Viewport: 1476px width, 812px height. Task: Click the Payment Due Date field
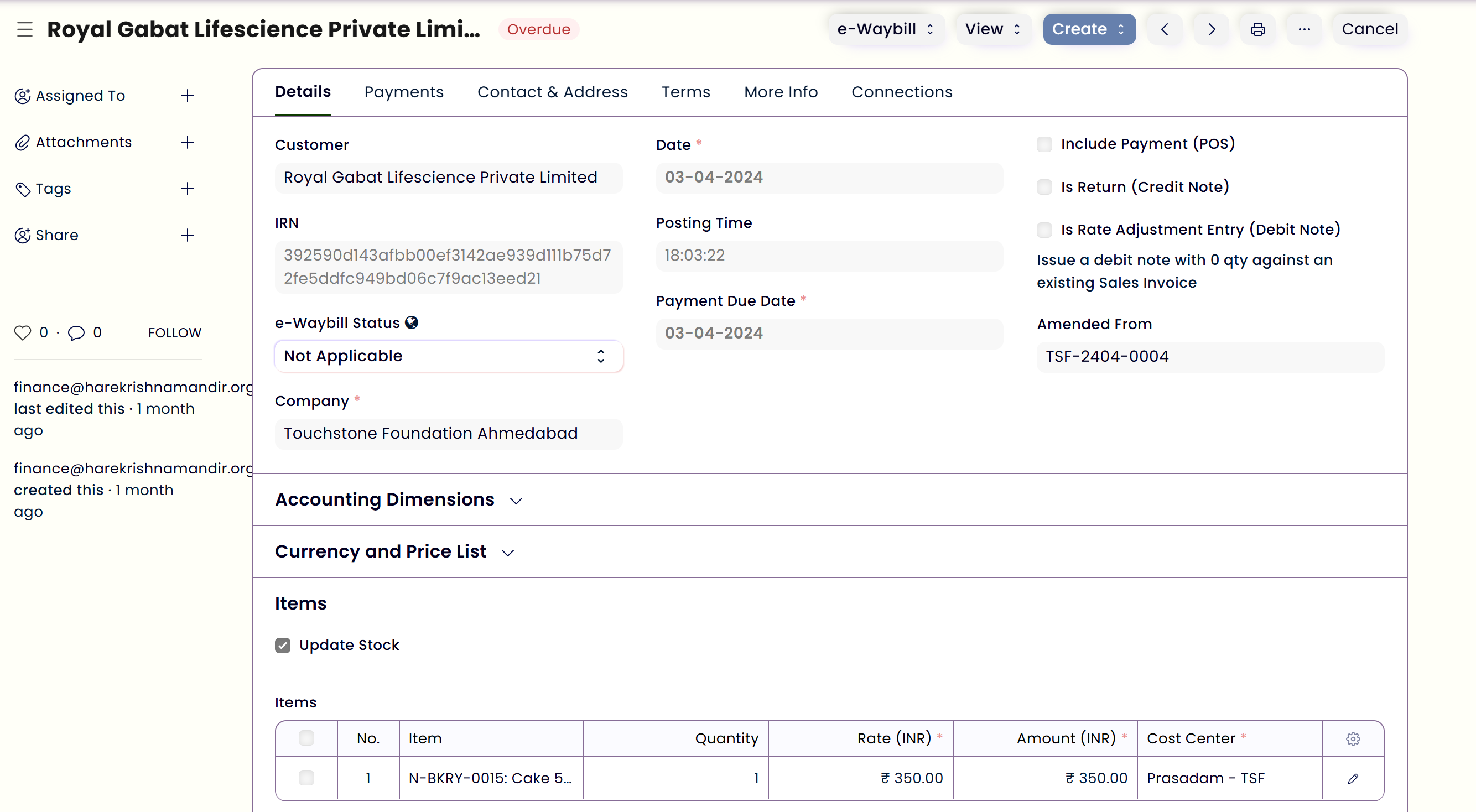click(x=830, y=333)
